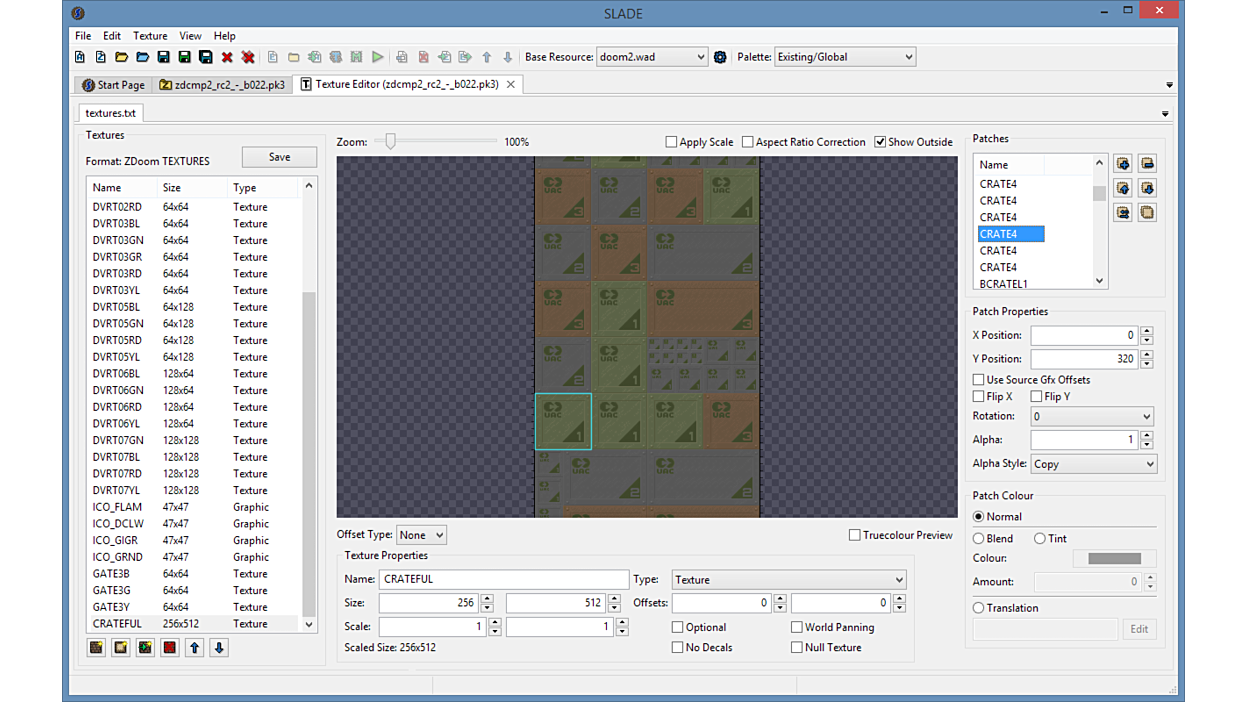The width and height of the screenshot is (1248, 702).
Task: Open the Palette dropdown
Action: tap(845, 57)
